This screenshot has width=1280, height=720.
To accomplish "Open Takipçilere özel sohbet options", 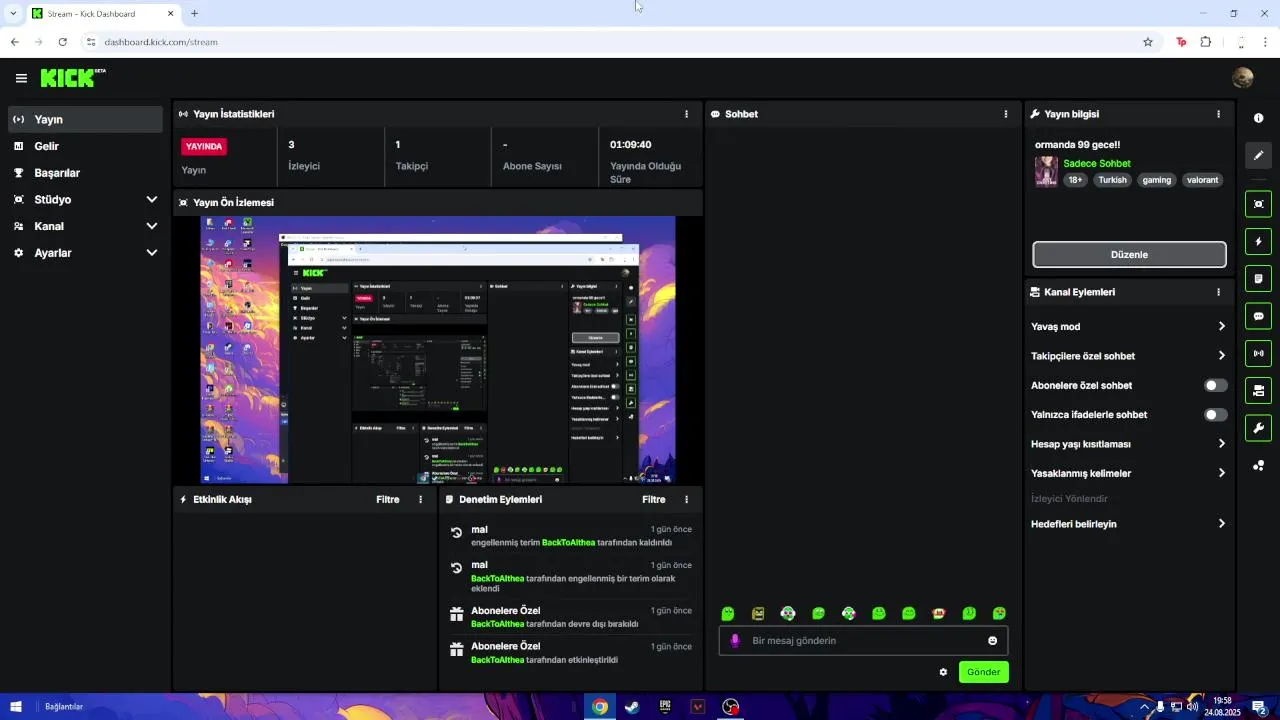I will (x=1128, y=355).
